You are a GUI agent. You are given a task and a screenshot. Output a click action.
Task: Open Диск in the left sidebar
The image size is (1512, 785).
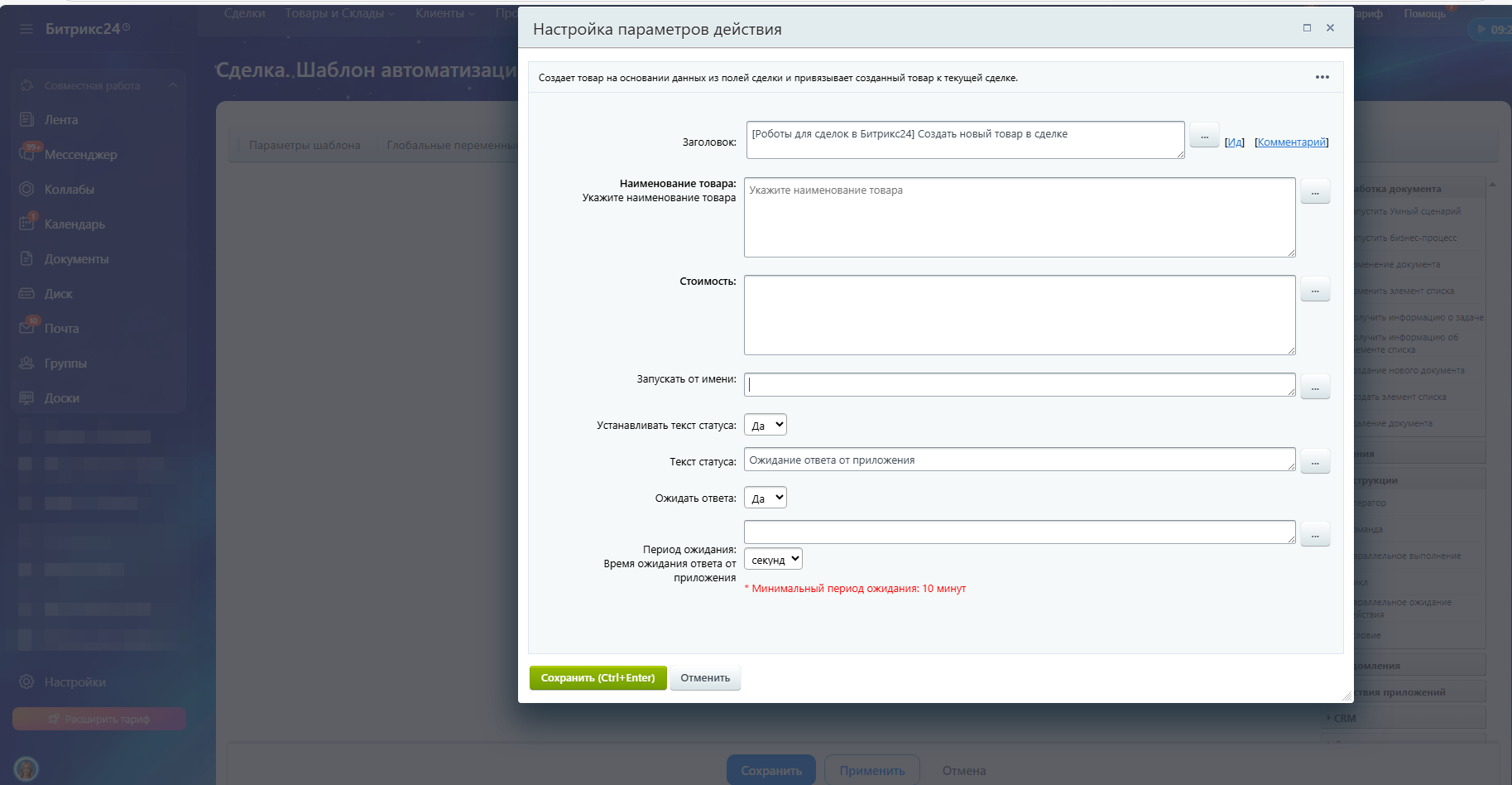58,294
